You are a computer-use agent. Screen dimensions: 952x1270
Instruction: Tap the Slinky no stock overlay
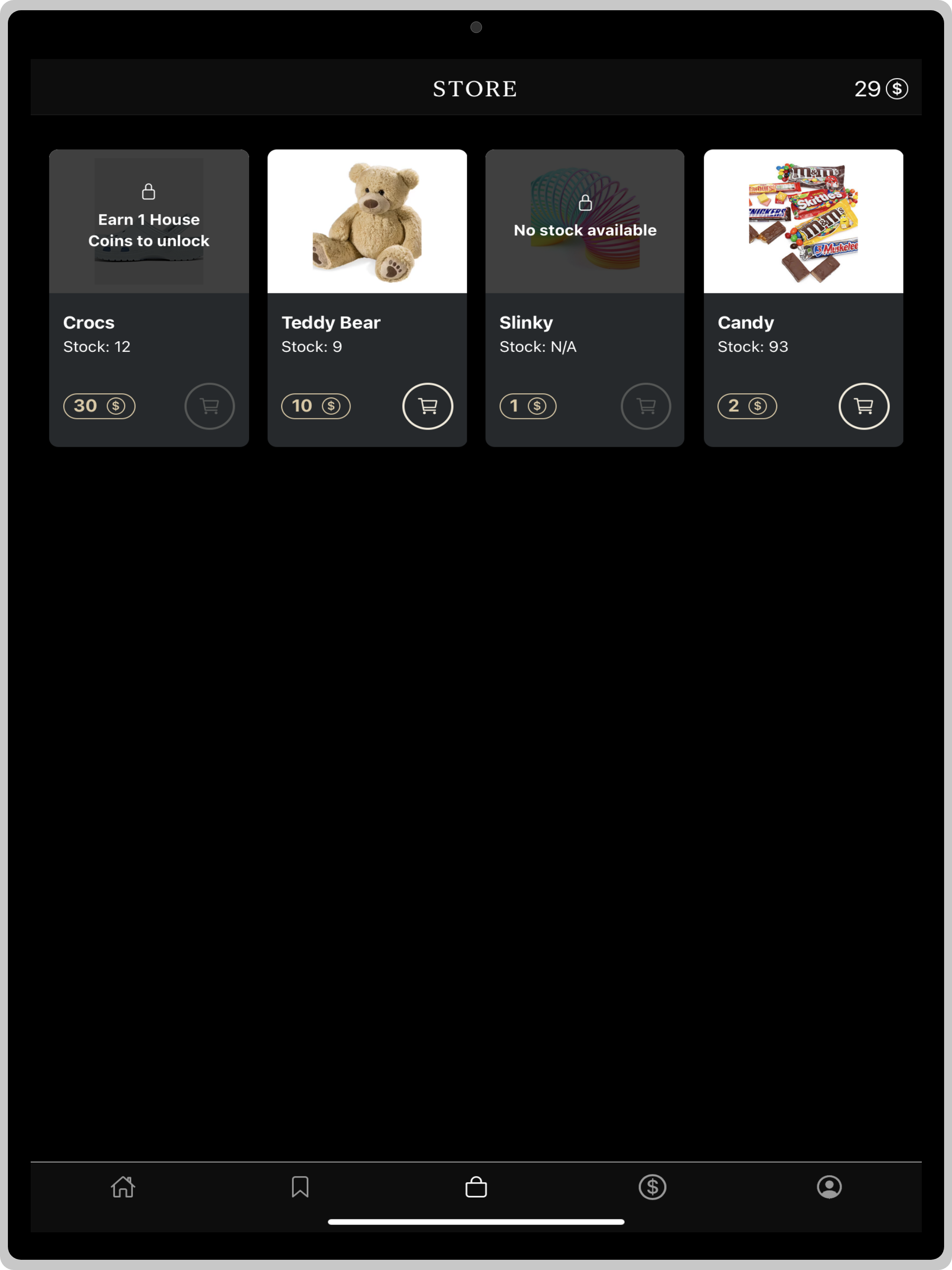click(x=585, y=222)
